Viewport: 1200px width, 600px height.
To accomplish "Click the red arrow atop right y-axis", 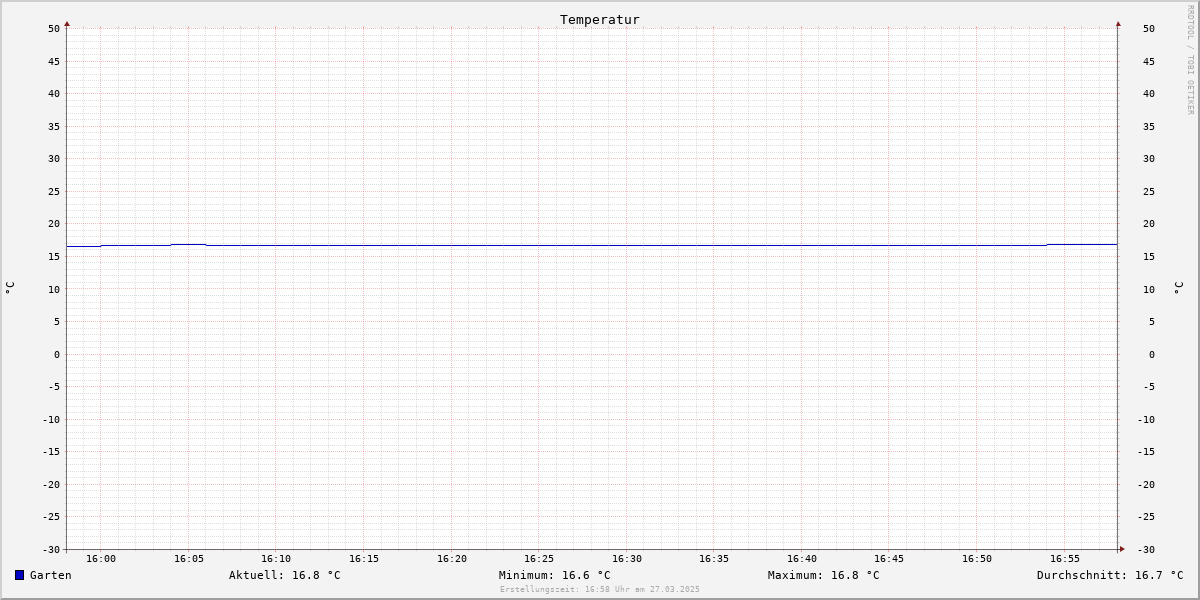I will [1118, 23].
